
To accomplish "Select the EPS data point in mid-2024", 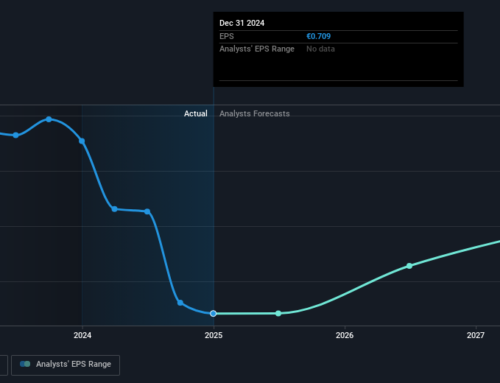I will pyautogui.click(x=147, y=211).
